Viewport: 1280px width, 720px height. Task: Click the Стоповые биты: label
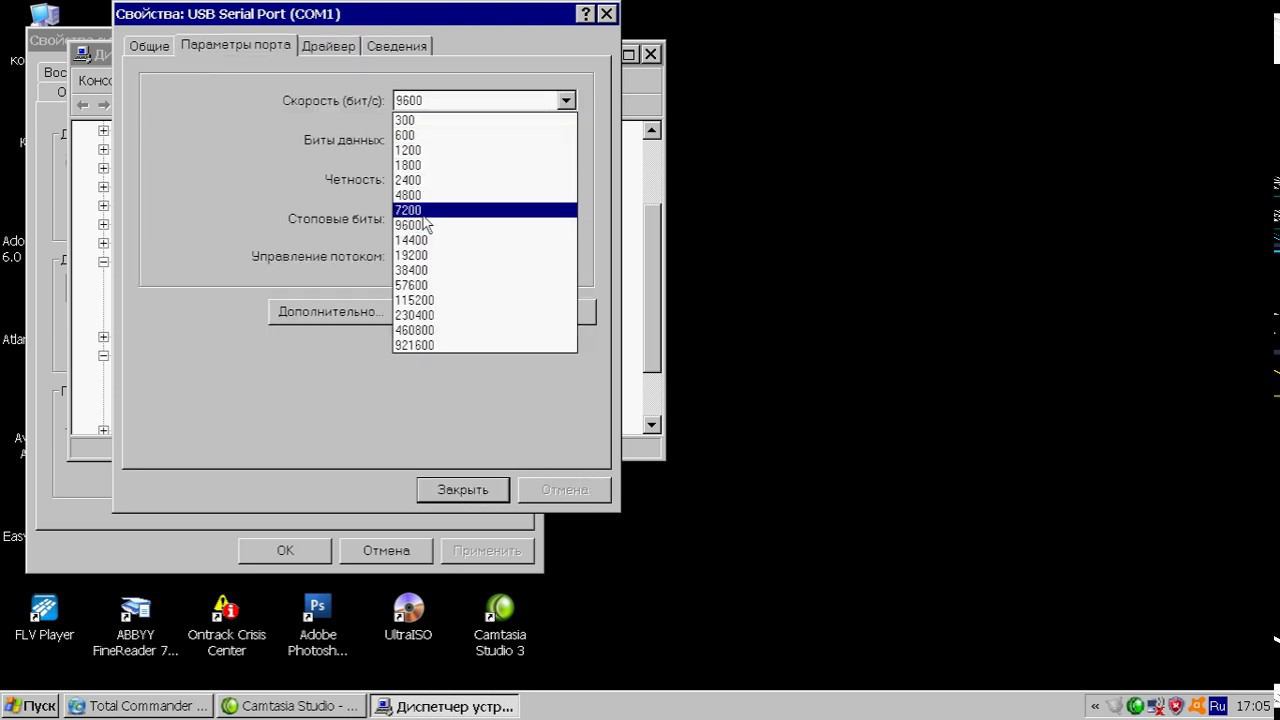pyautogui.click(x=336, y=218)
